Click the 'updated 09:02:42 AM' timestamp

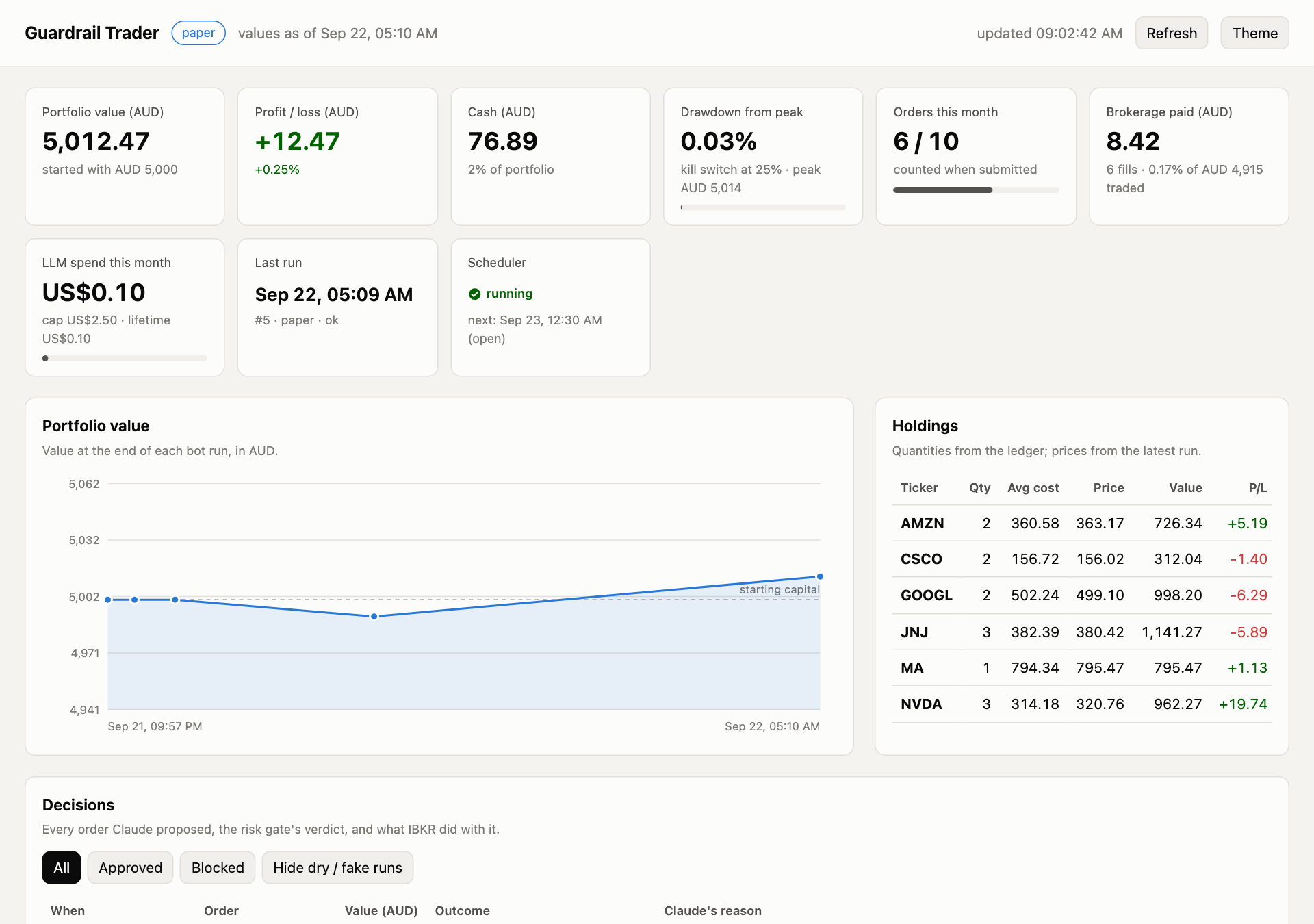pos(1049,34)
